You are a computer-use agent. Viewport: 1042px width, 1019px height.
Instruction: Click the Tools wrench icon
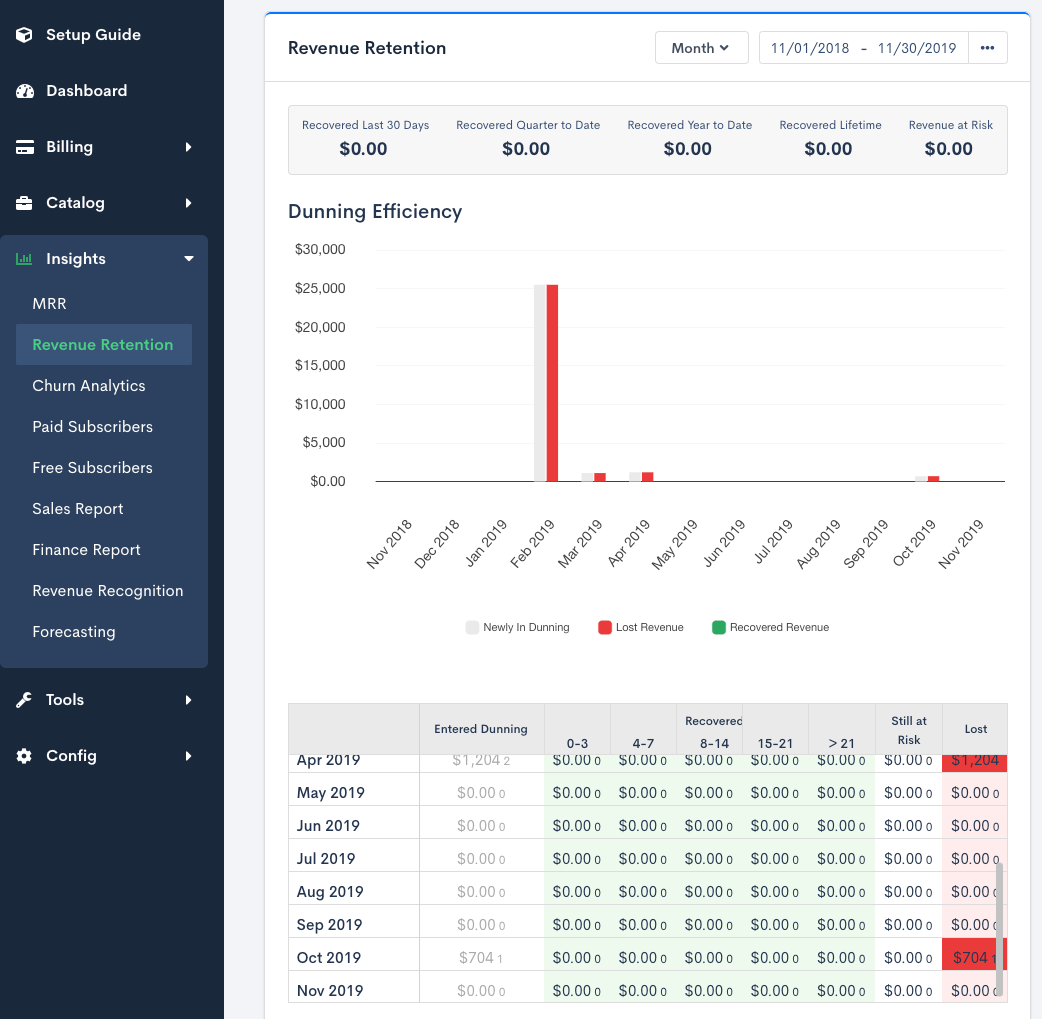[x=25, y=700]
